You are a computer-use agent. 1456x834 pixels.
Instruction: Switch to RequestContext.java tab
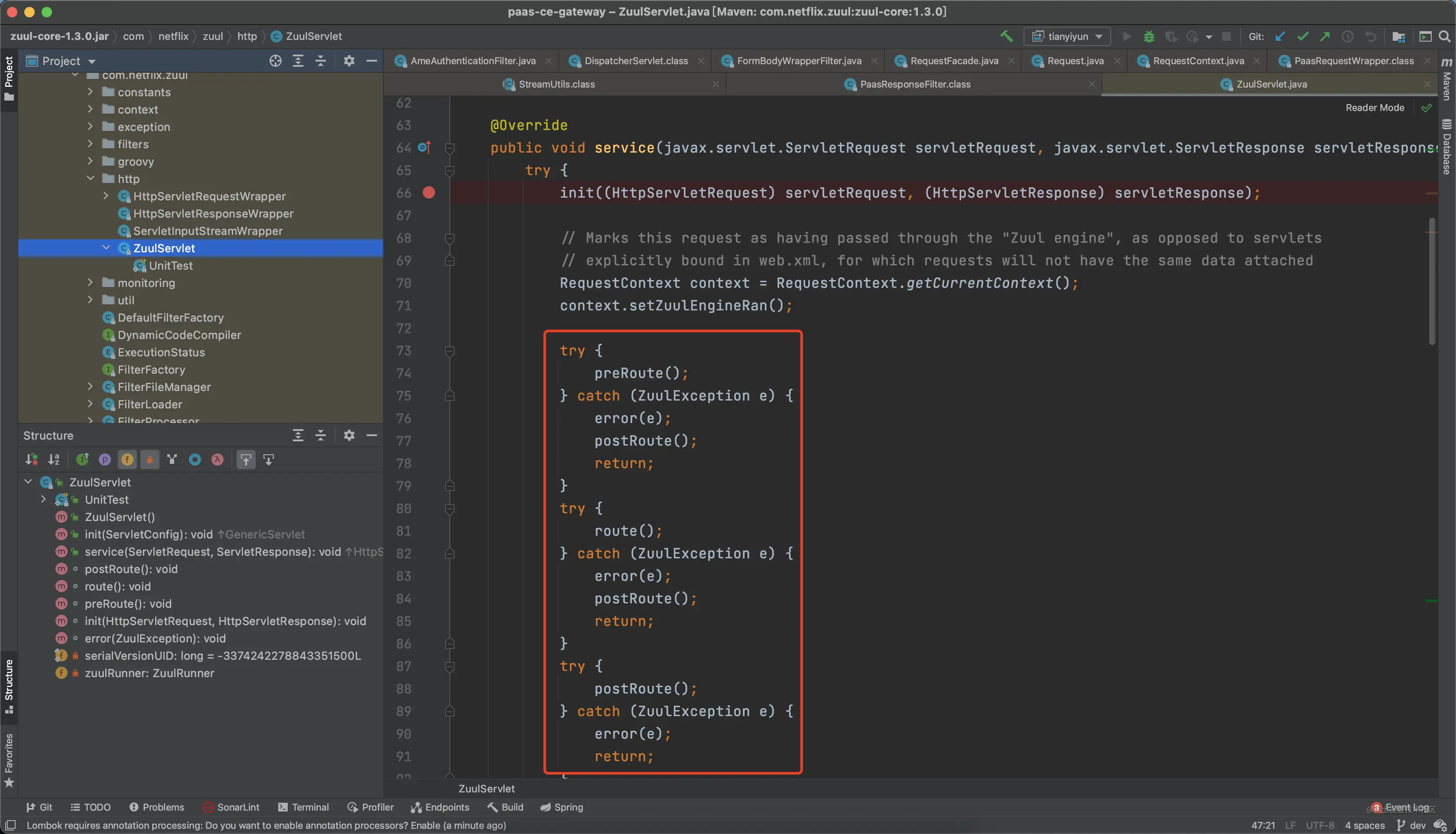[x=1198, y=61]
